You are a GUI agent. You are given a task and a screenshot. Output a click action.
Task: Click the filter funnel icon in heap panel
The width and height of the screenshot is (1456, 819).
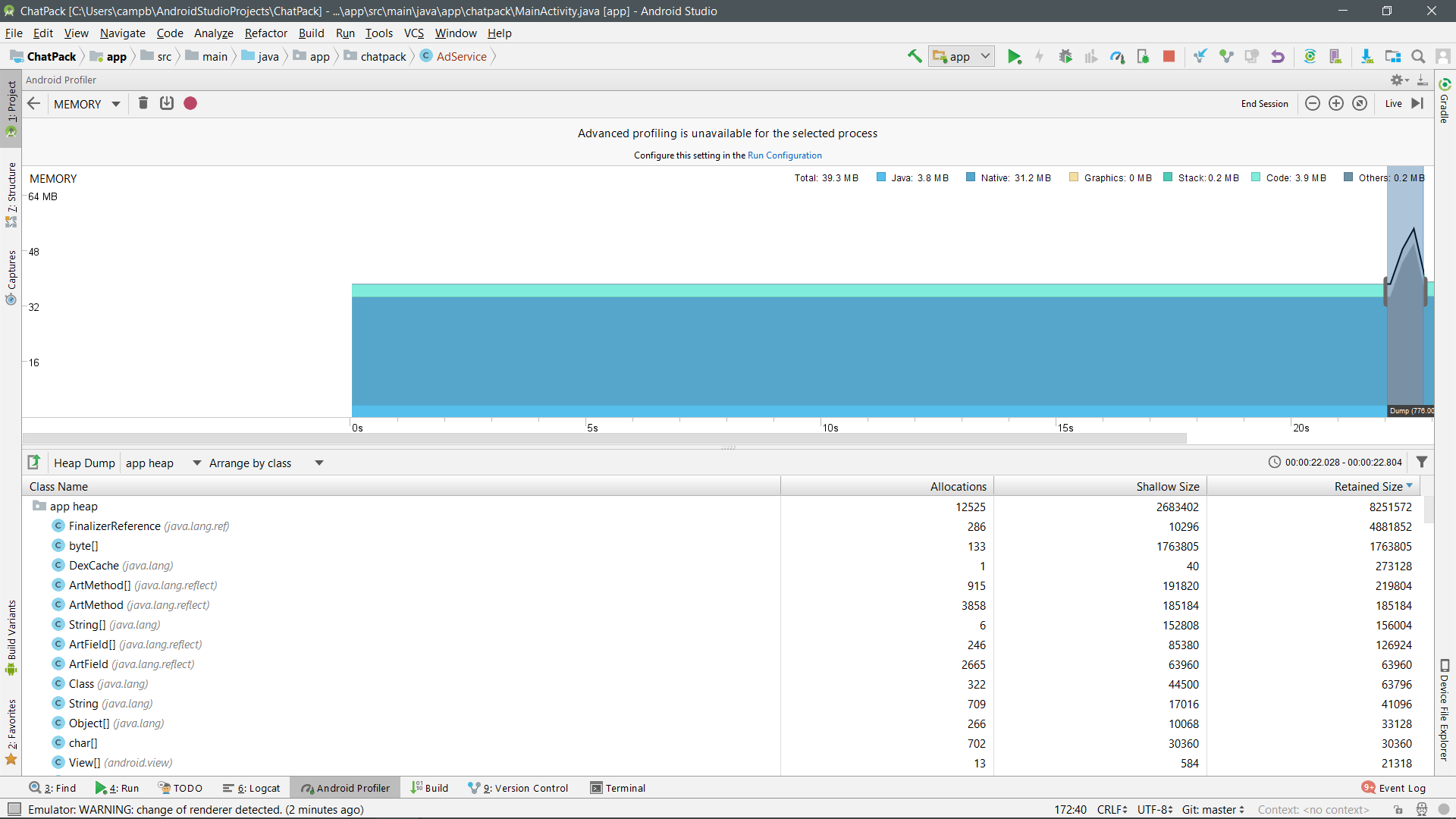click(1422, 462)
